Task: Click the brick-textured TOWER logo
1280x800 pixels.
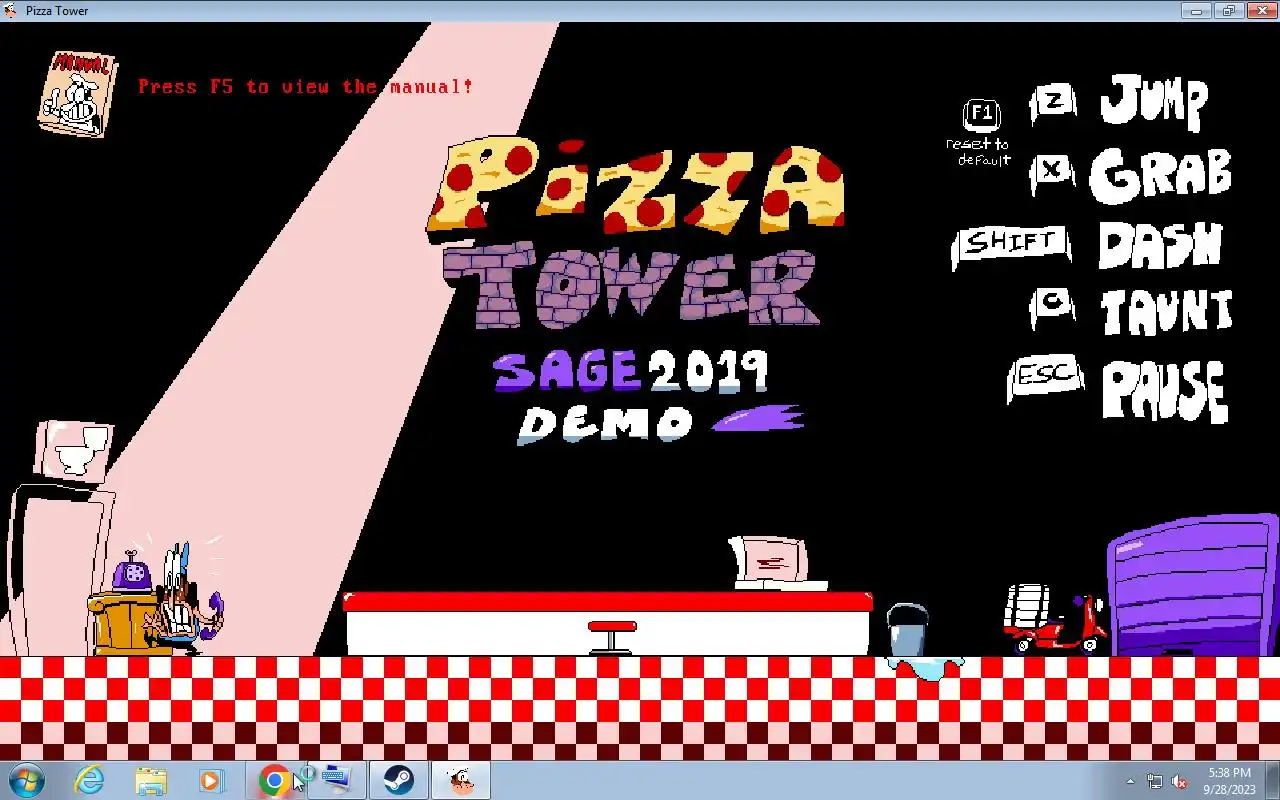Action: click(x=630, y=286)
